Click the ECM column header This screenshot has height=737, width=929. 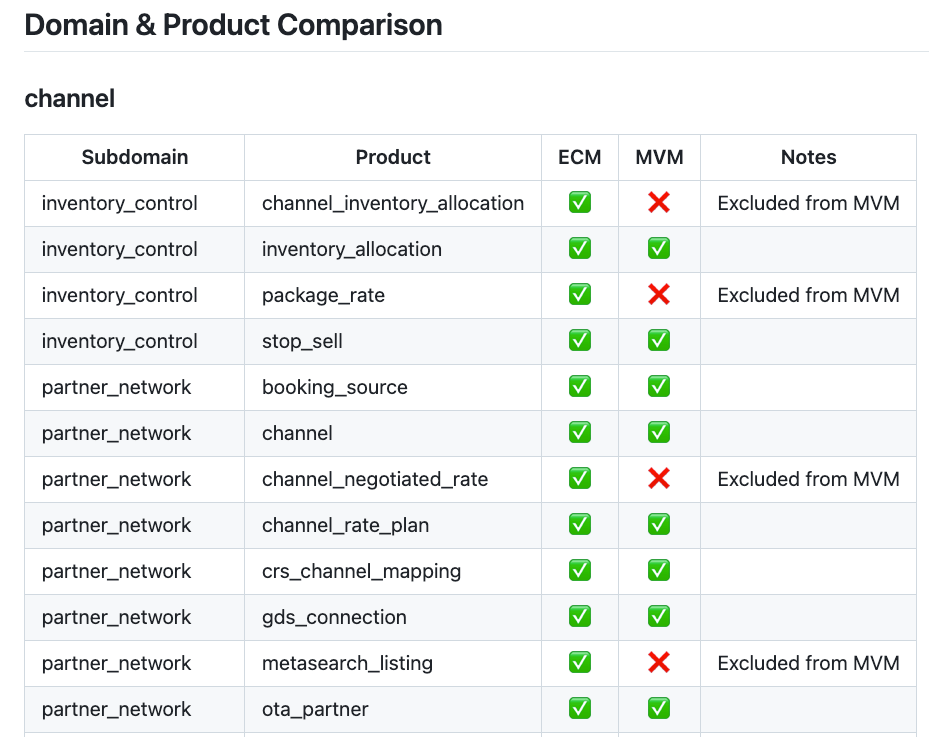click(579, 157)
